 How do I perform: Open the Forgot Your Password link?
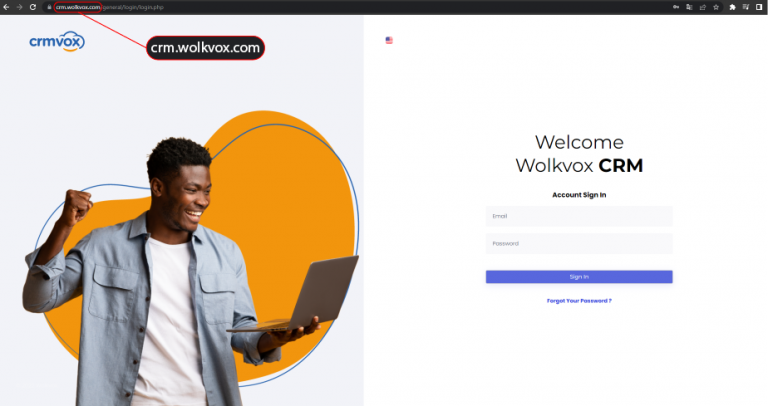click(579, 301)
